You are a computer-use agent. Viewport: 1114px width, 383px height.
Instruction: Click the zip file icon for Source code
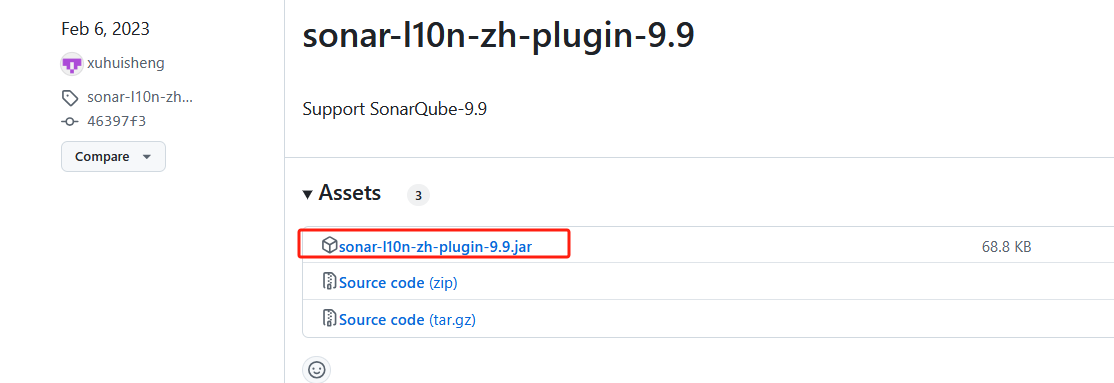click(329, 281)
